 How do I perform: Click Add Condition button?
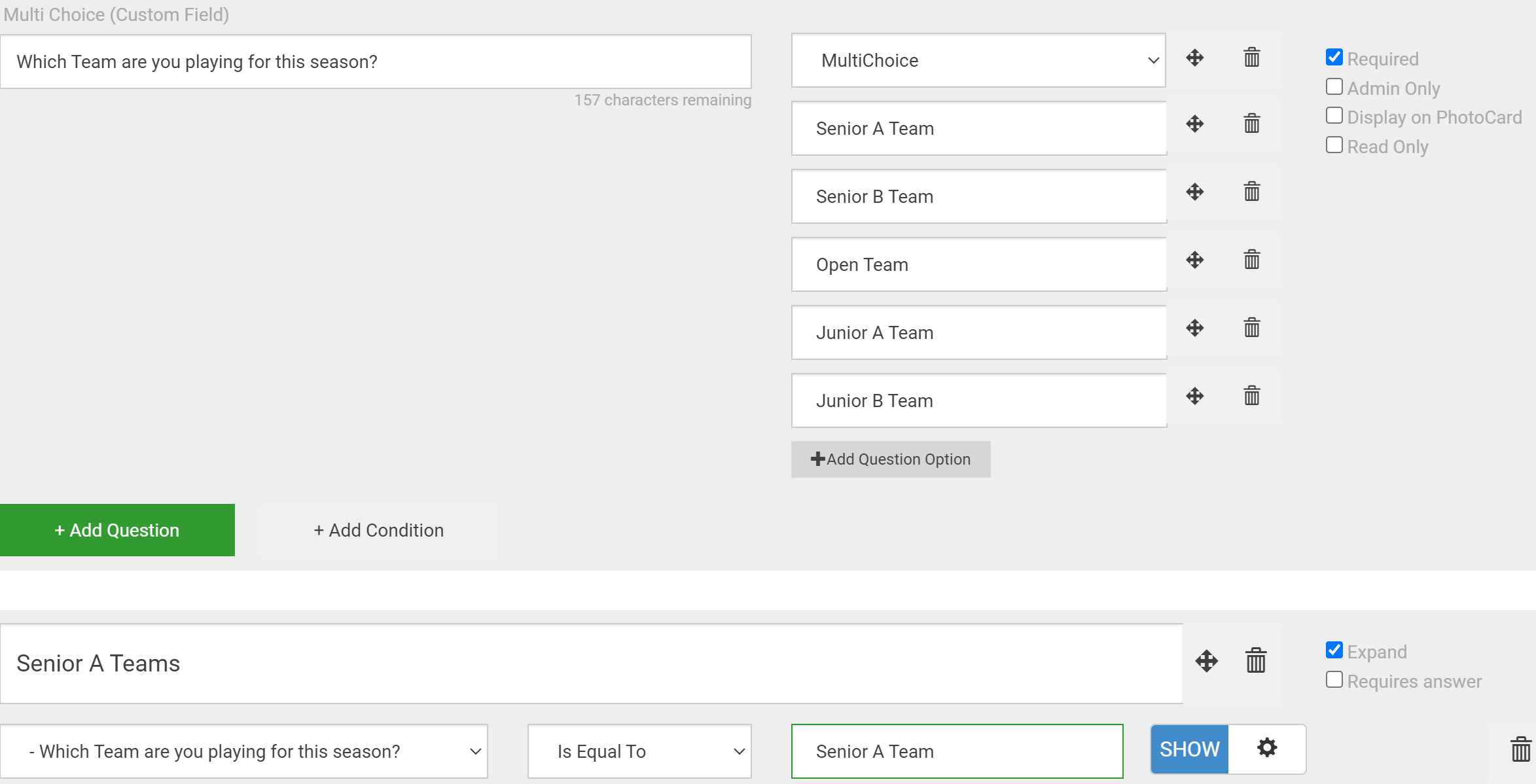pos(378,530)
